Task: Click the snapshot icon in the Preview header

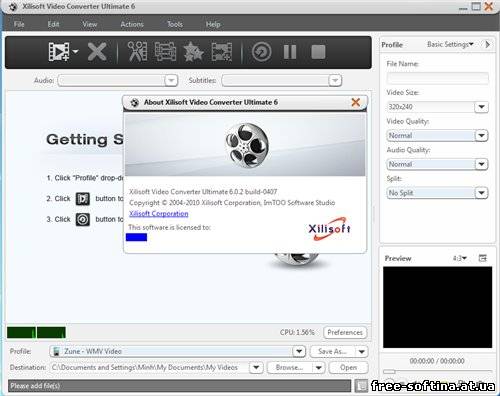Action: (482, 258)
